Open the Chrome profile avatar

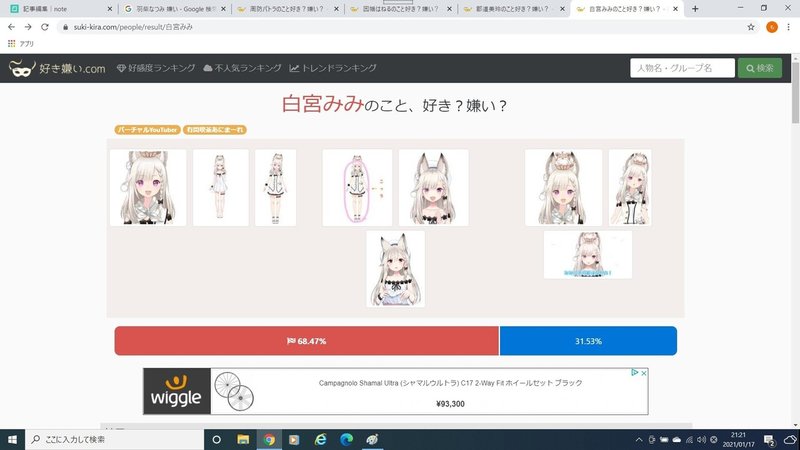point(772,27)
